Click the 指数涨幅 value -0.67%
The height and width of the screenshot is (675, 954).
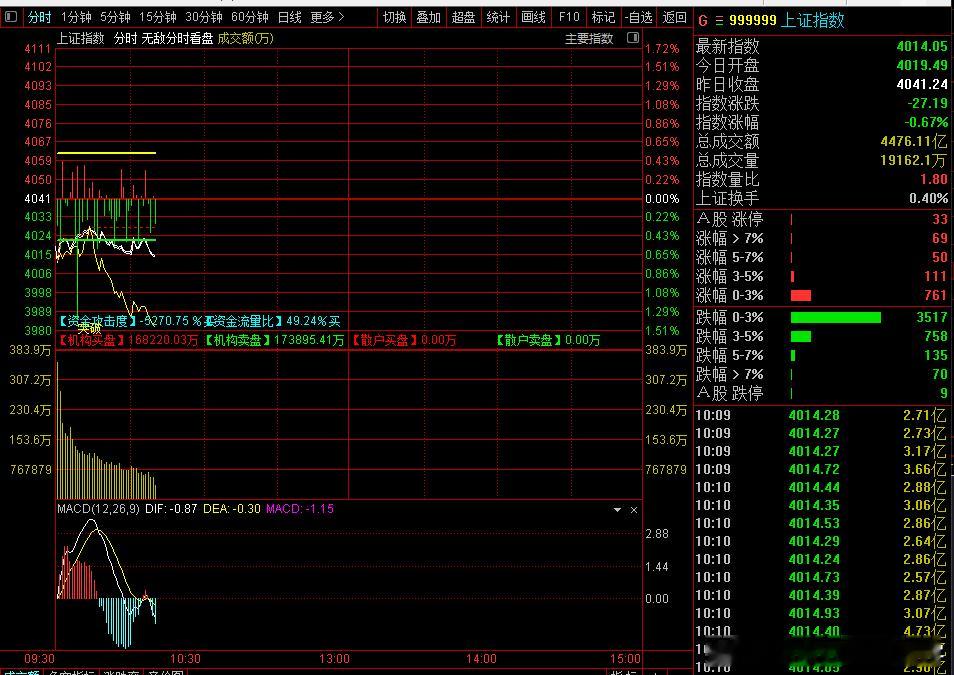(925, 122)
